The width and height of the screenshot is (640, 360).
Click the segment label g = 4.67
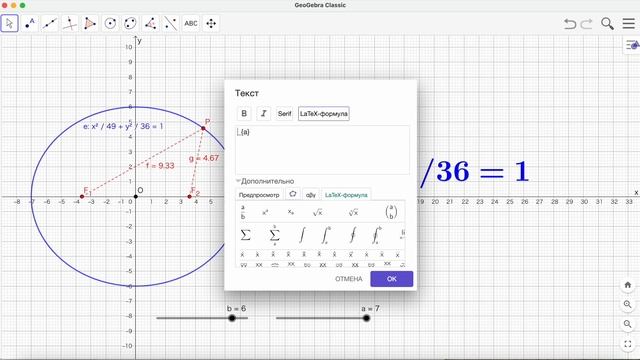(204, 158)
